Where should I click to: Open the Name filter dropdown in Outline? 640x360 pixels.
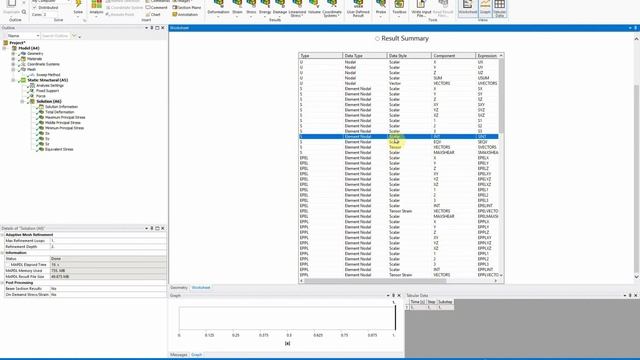click(x=38, y=36)
